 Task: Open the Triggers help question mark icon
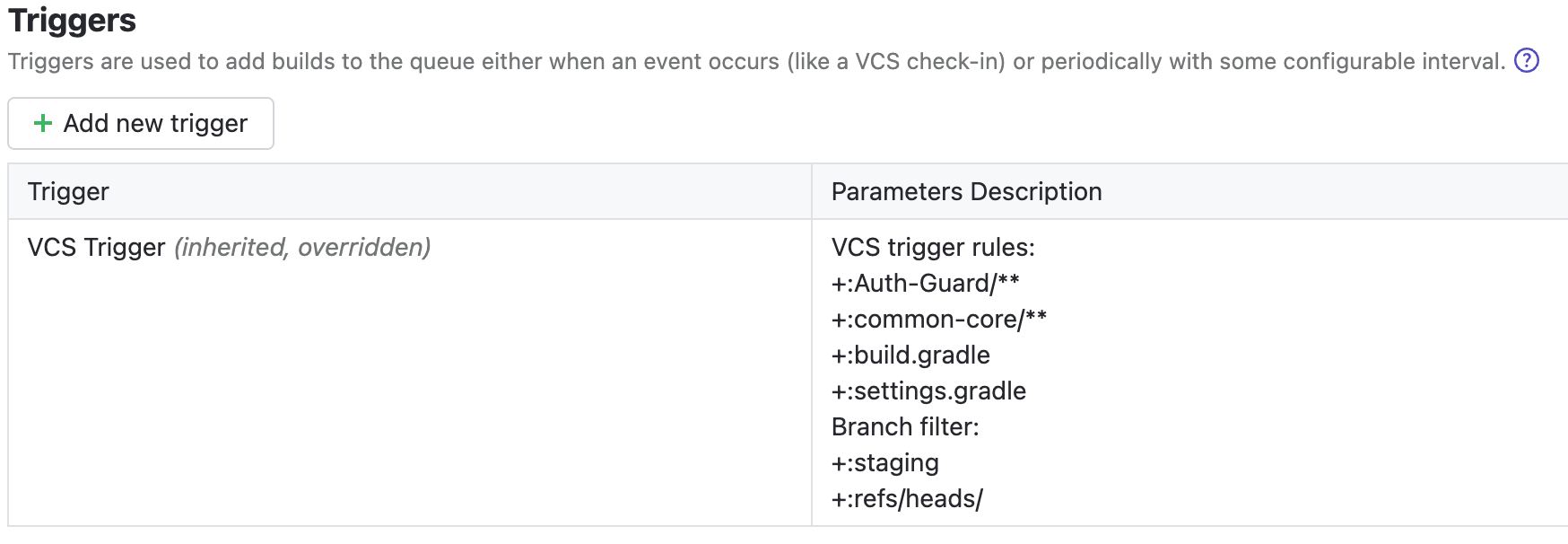tap(1526, 60)
